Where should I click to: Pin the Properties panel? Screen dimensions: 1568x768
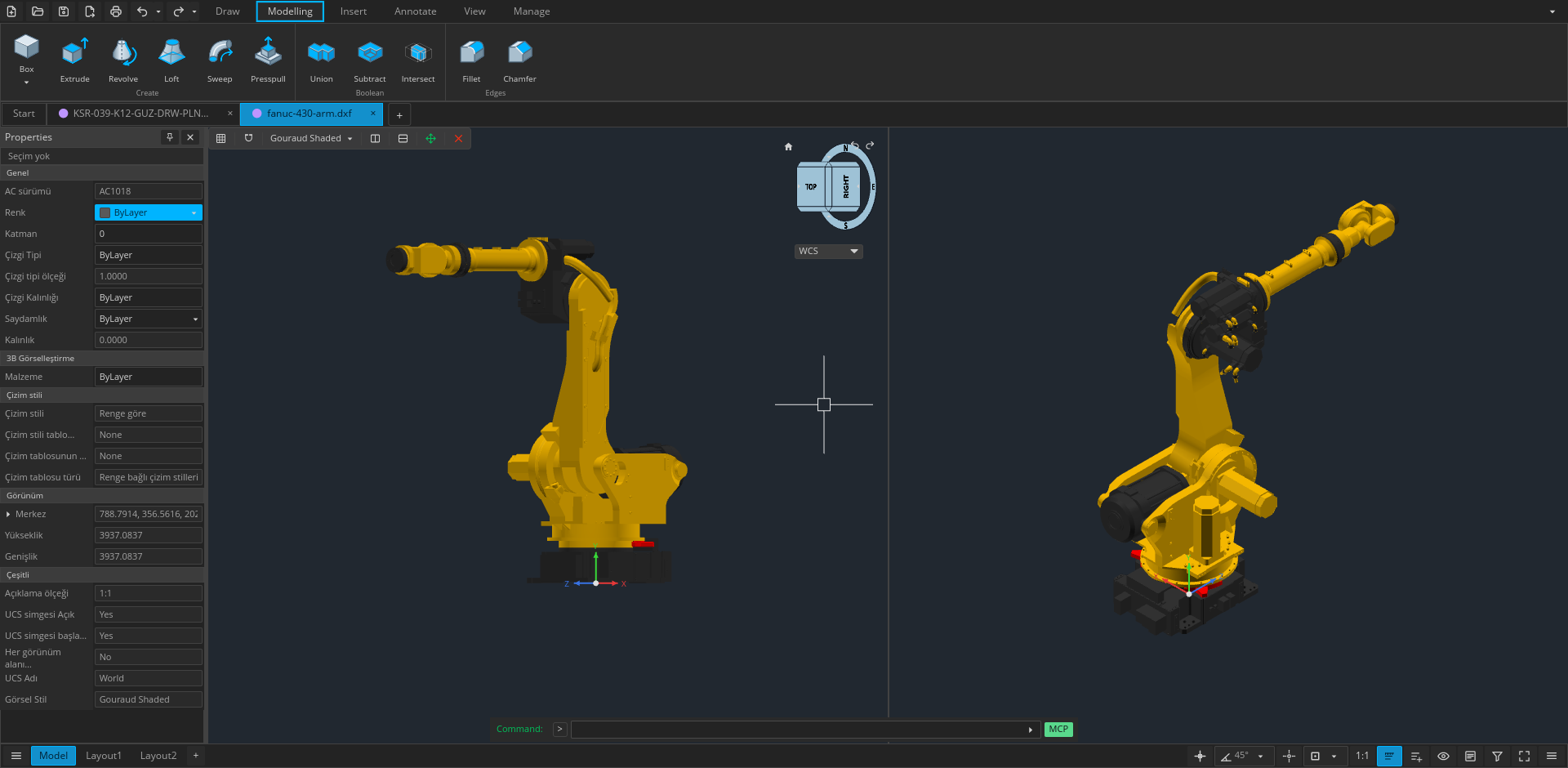[x=169, y=137]
